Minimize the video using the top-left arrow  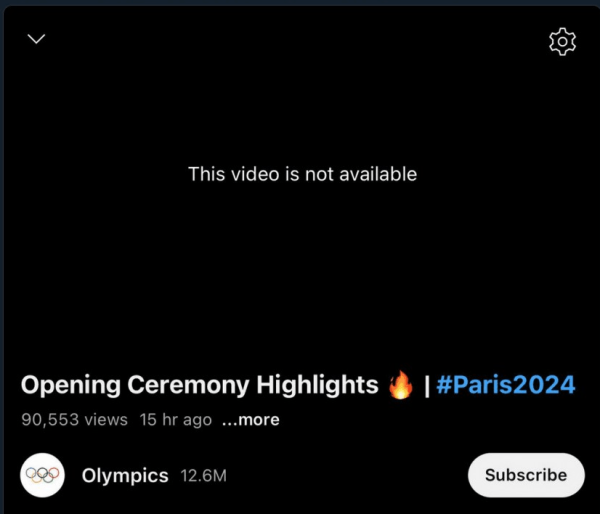(x=36, y=39)
